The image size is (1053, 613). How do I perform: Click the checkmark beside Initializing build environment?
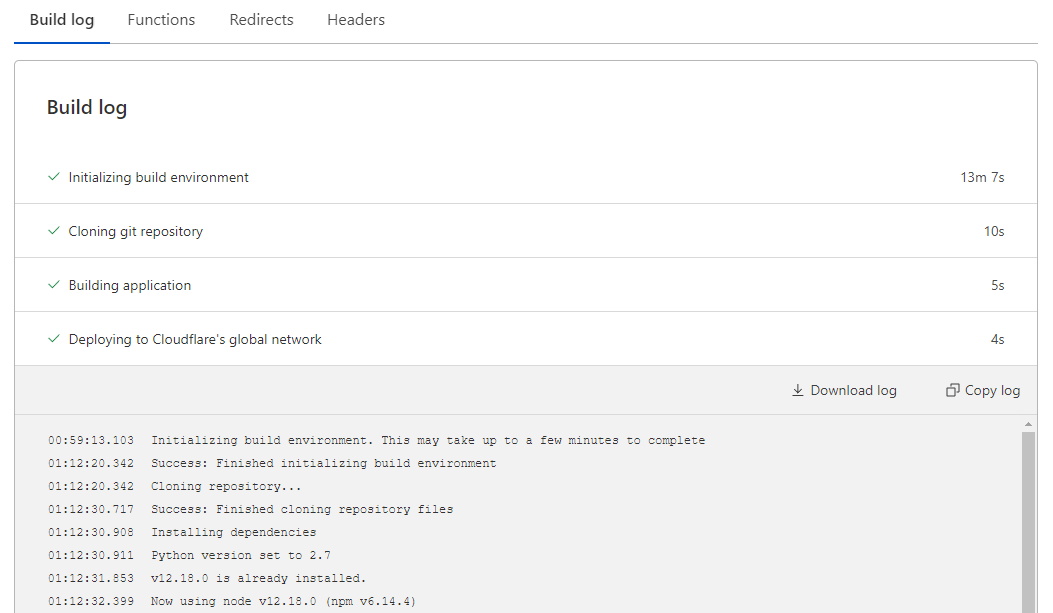click(x=54, y=177)
